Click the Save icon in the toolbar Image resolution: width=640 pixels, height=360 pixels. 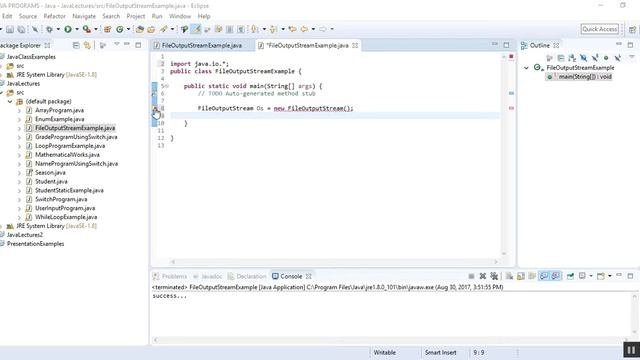coord(10,29)
